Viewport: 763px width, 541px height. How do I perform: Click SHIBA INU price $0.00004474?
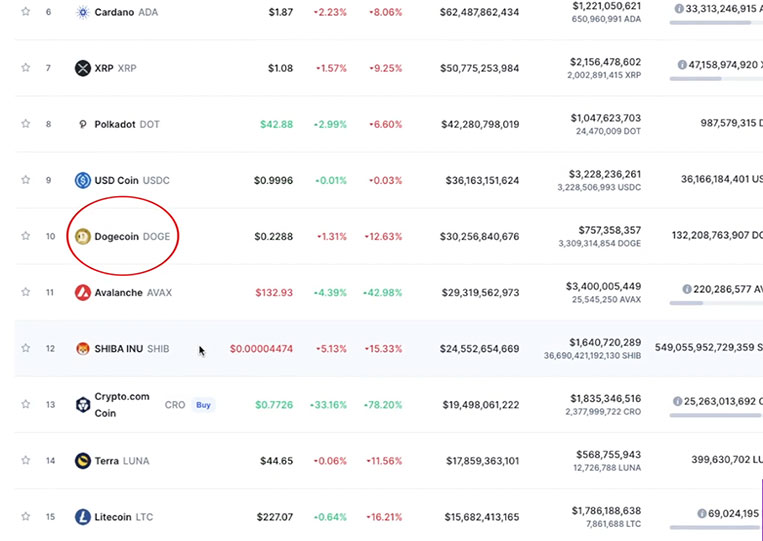pyautogui.click(x=261, y=348)
